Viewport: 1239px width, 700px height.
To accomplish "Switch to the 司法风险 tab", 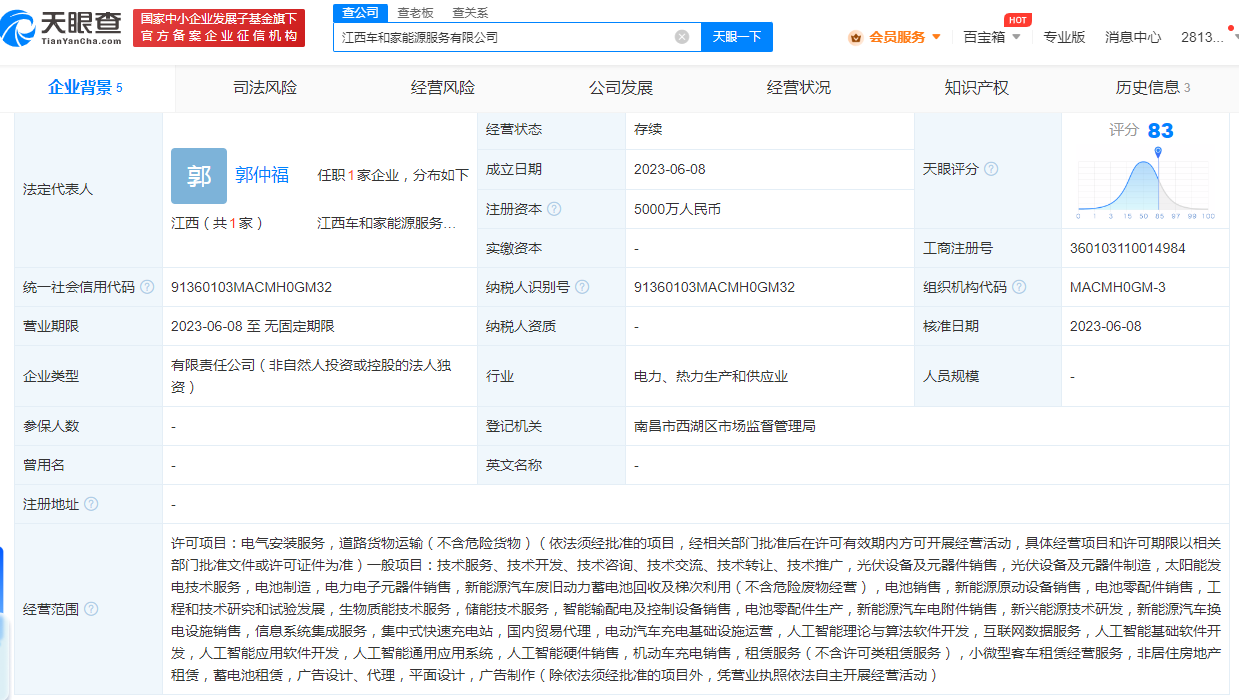I will [265, 87].
